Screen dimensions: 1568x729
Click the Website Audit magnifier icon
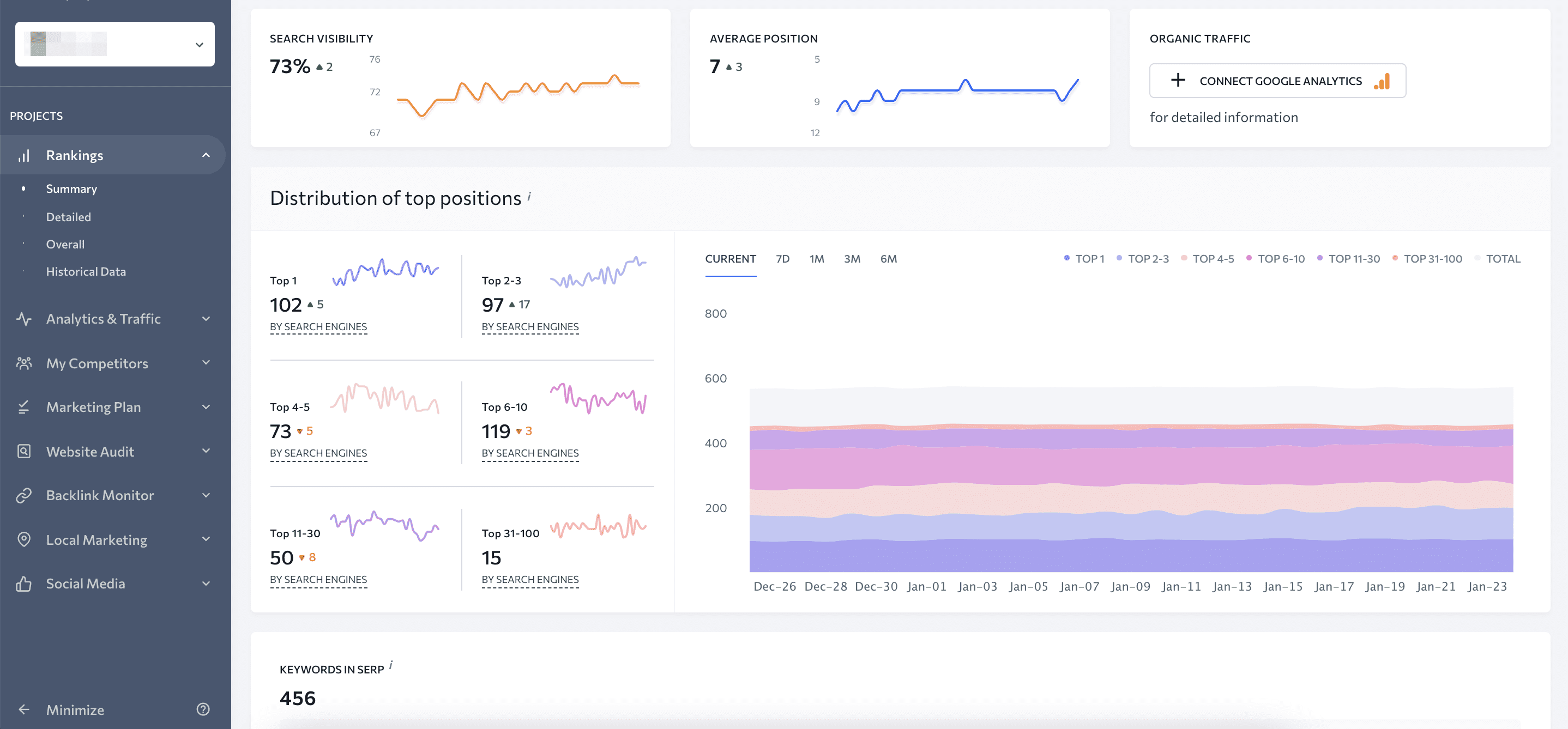[24, 452]
